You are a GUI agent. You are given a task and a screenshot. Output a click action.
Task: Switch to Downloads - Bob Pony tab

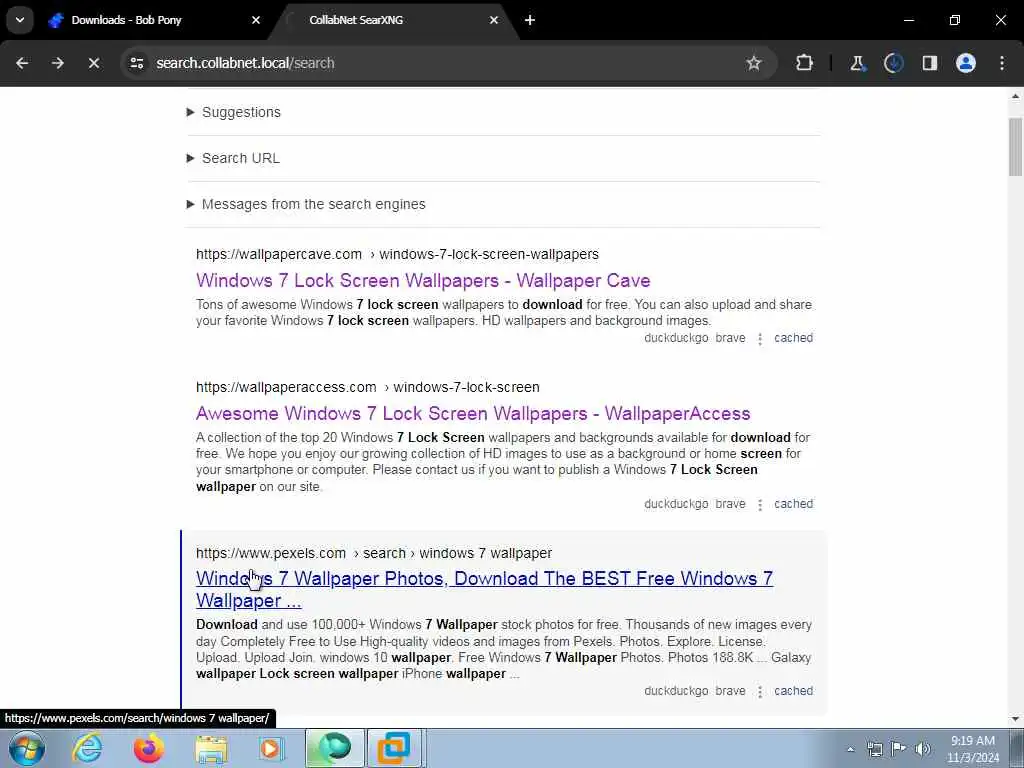coord(126,20)
